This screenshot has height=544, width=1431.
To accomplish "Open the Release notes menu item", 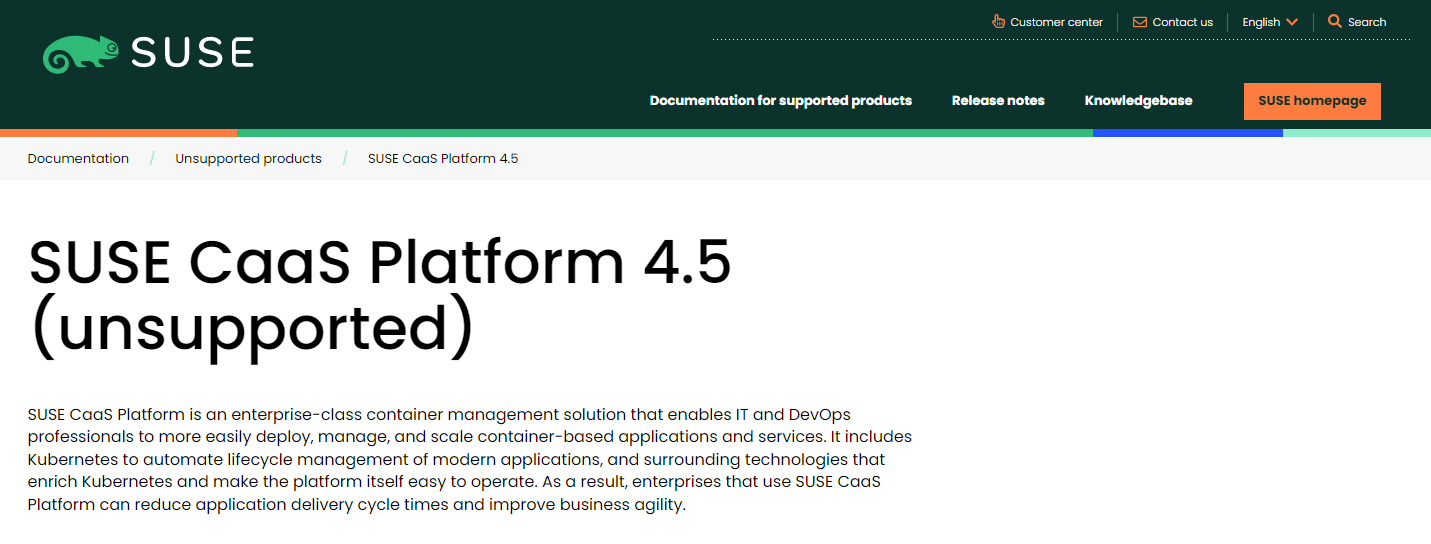I will coord(998,101).
